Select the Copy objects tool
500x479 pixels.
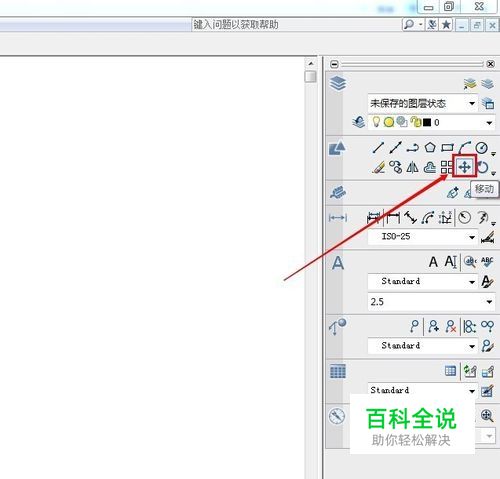click(395, 167)
